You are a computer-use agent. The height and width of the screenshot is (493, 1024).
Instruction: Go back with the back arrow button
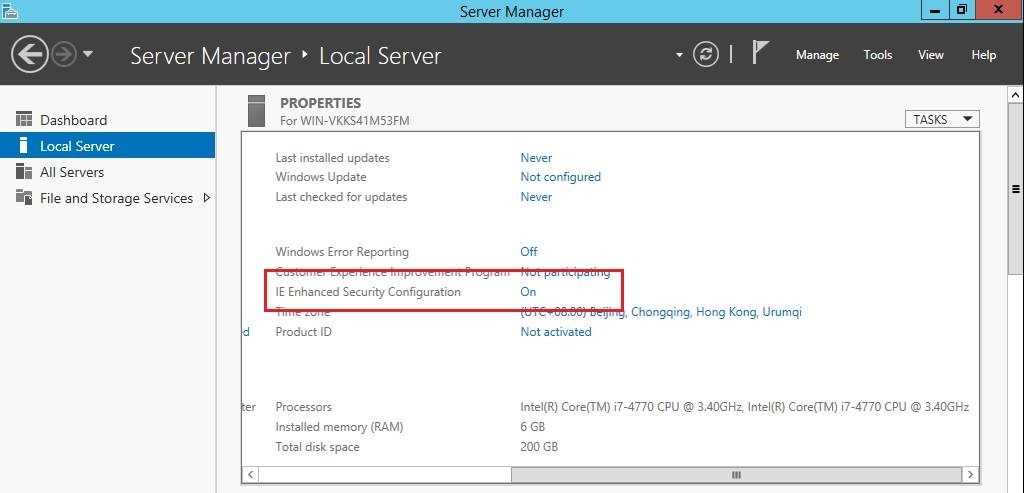(29, 54)
